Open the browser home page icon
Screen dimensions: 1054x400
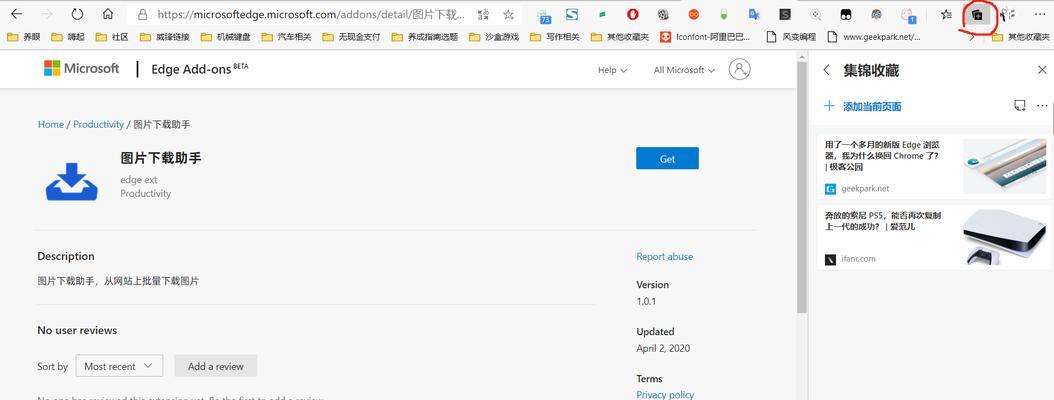click(x=108, y=14)
